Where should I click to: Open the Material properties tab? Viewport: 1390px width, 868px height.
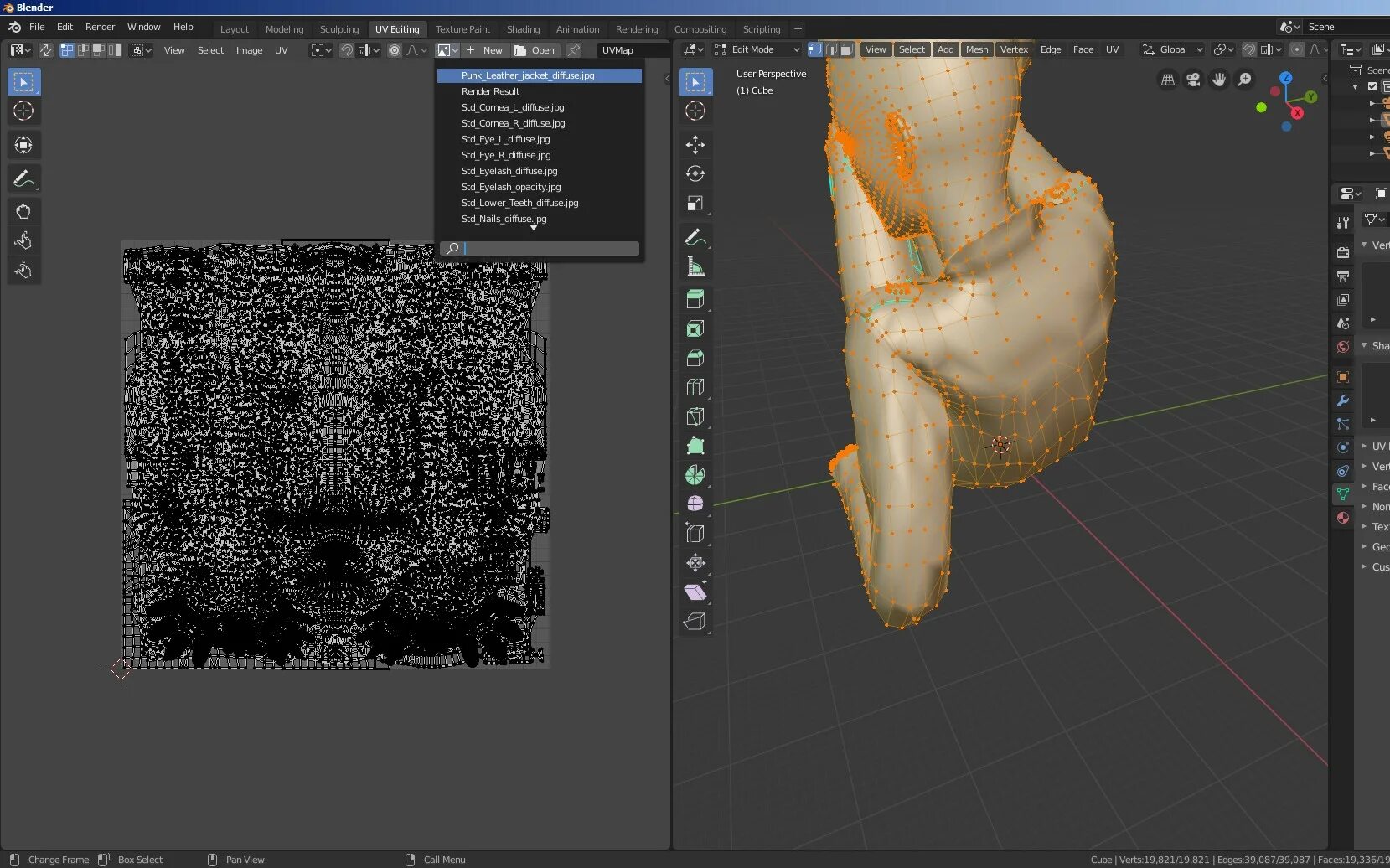(x=1343, y=518)
